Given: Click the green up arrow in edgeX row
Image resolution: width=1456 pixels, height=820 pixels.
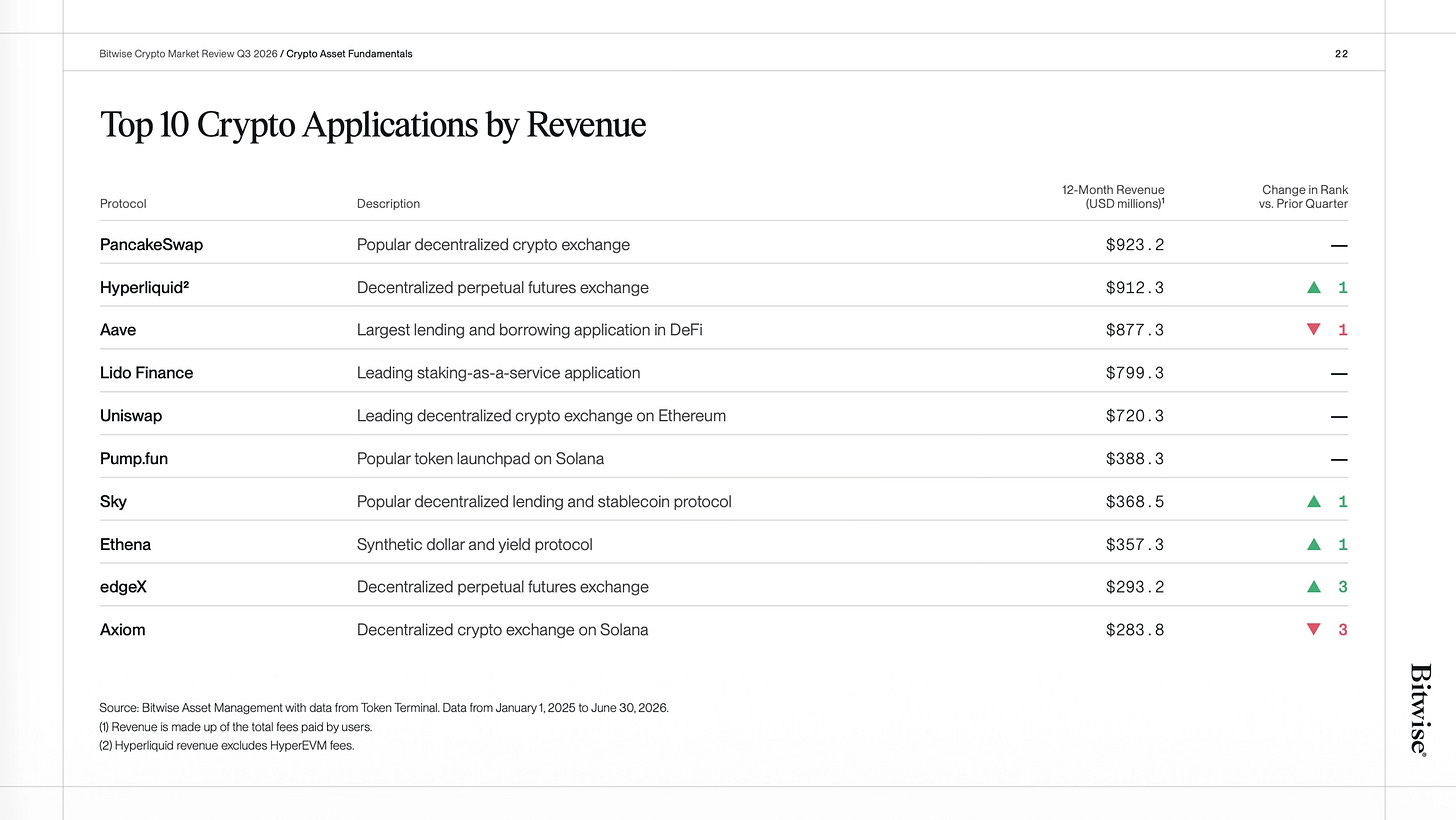Looking at the screenshot, I should pos(1314,587).
